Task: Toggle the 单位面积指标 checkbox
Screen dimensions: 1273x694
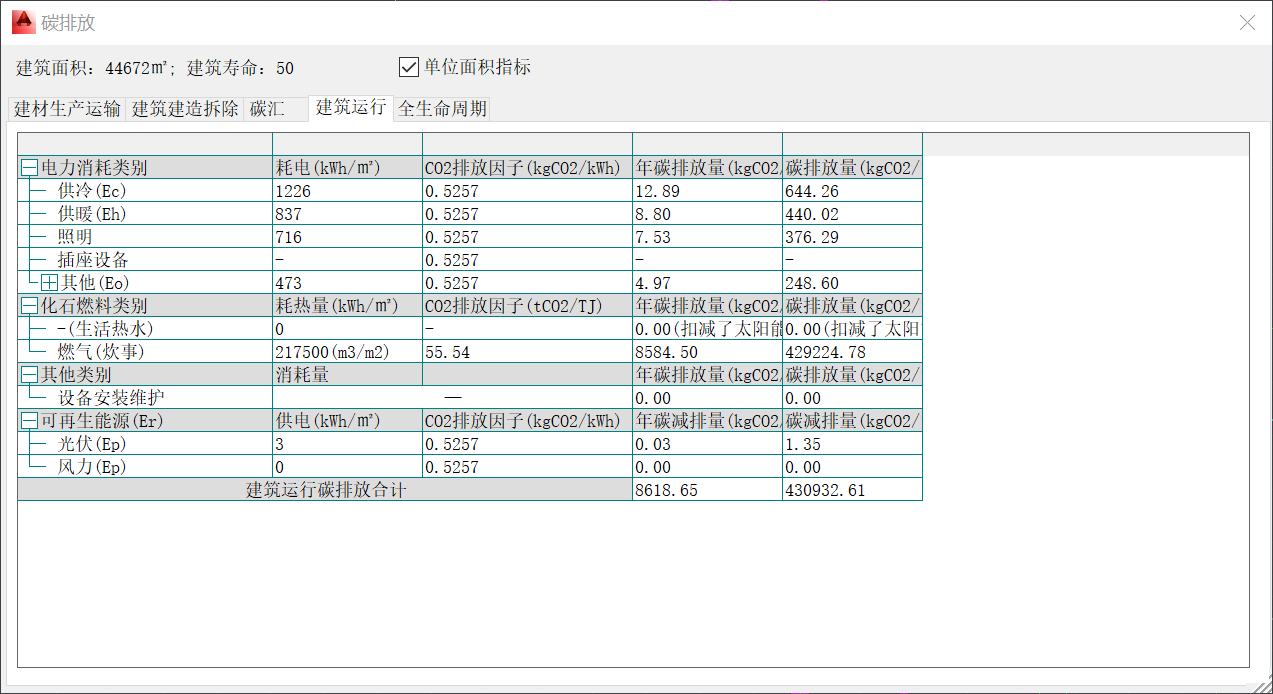Action: click(408, 67)
